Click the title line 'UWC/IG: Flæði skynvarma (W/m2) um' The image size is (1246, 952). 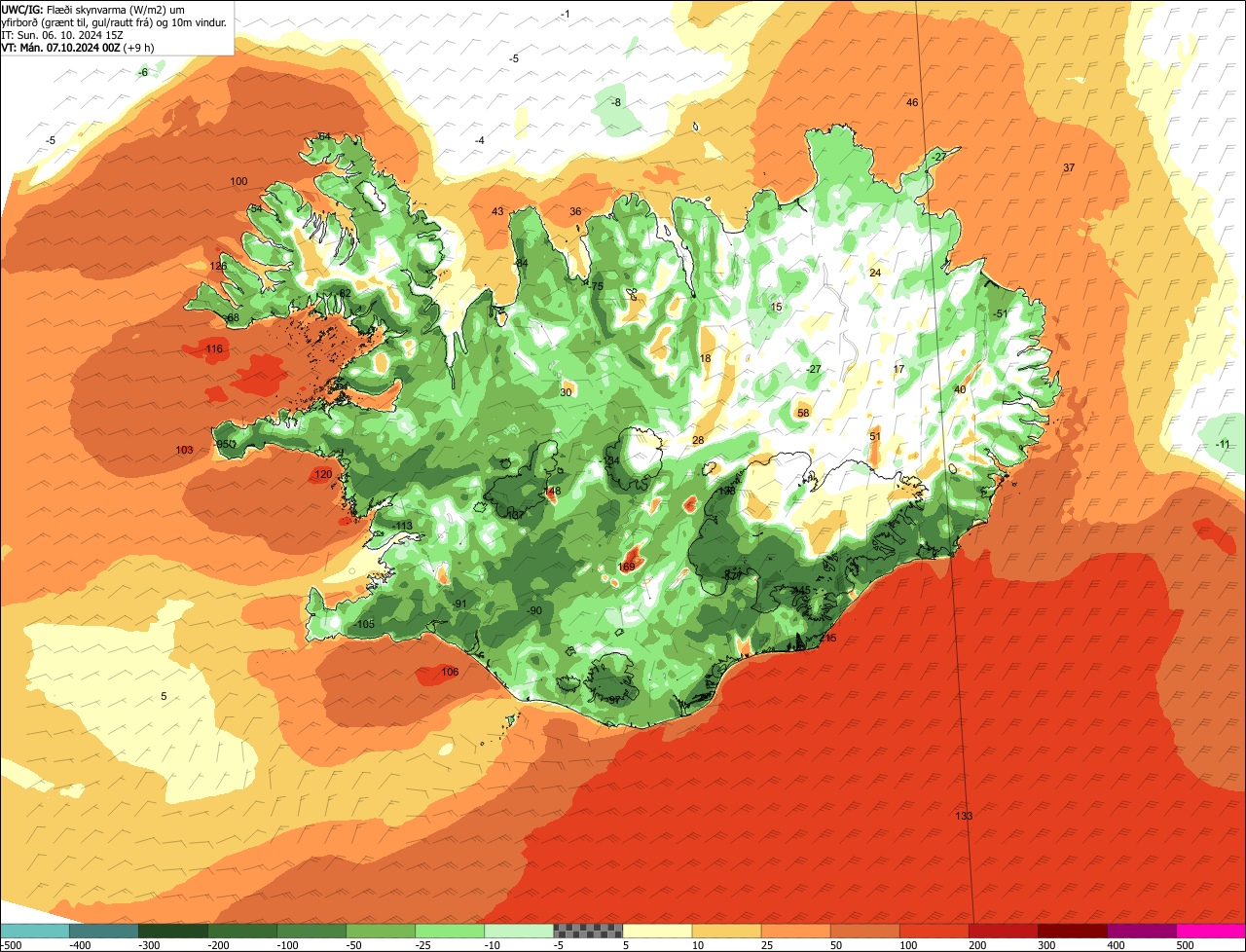pos(94,9)
